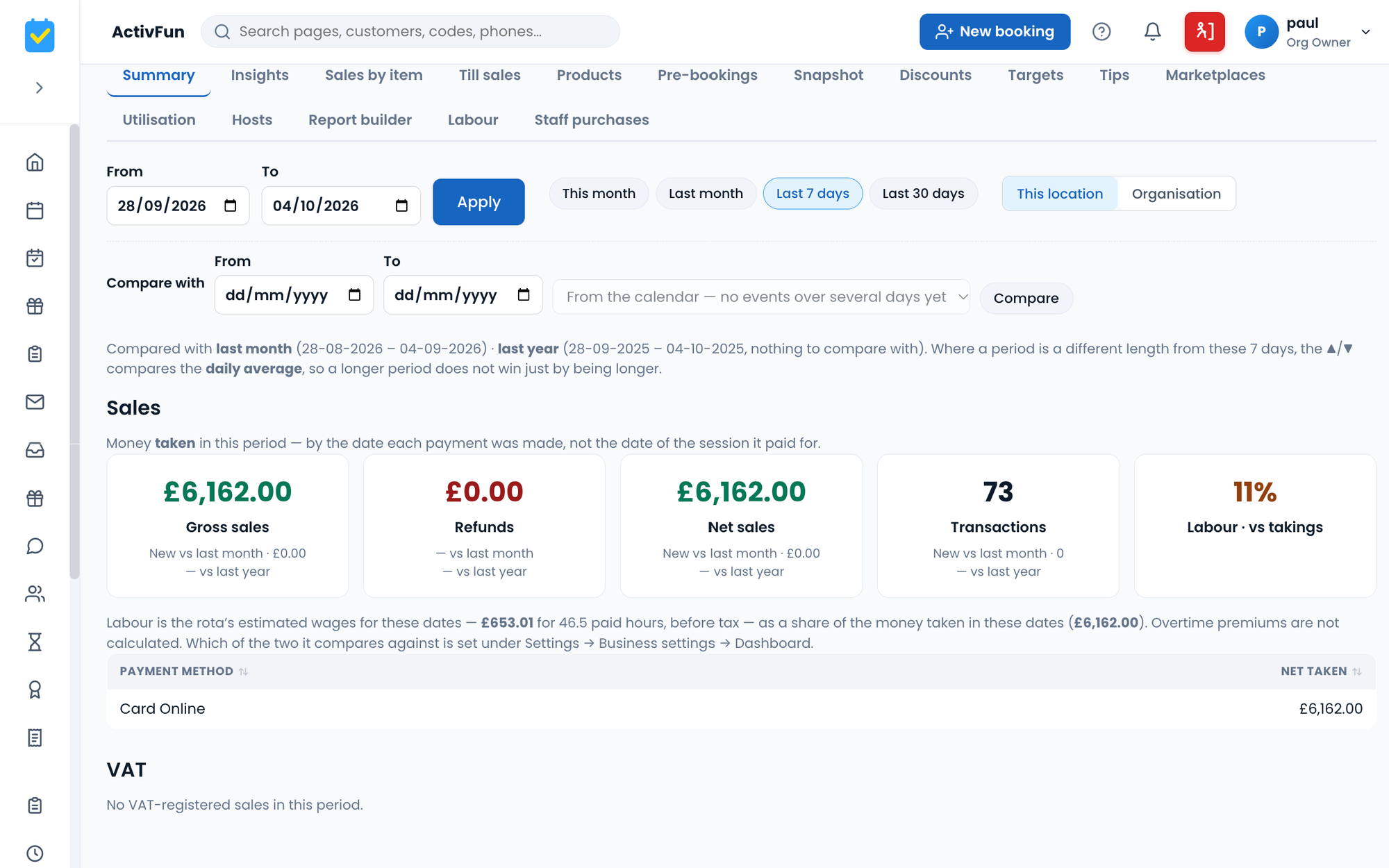Select the This month quick range
This screenshot has width=1389, height=868.
pos(599,193)
